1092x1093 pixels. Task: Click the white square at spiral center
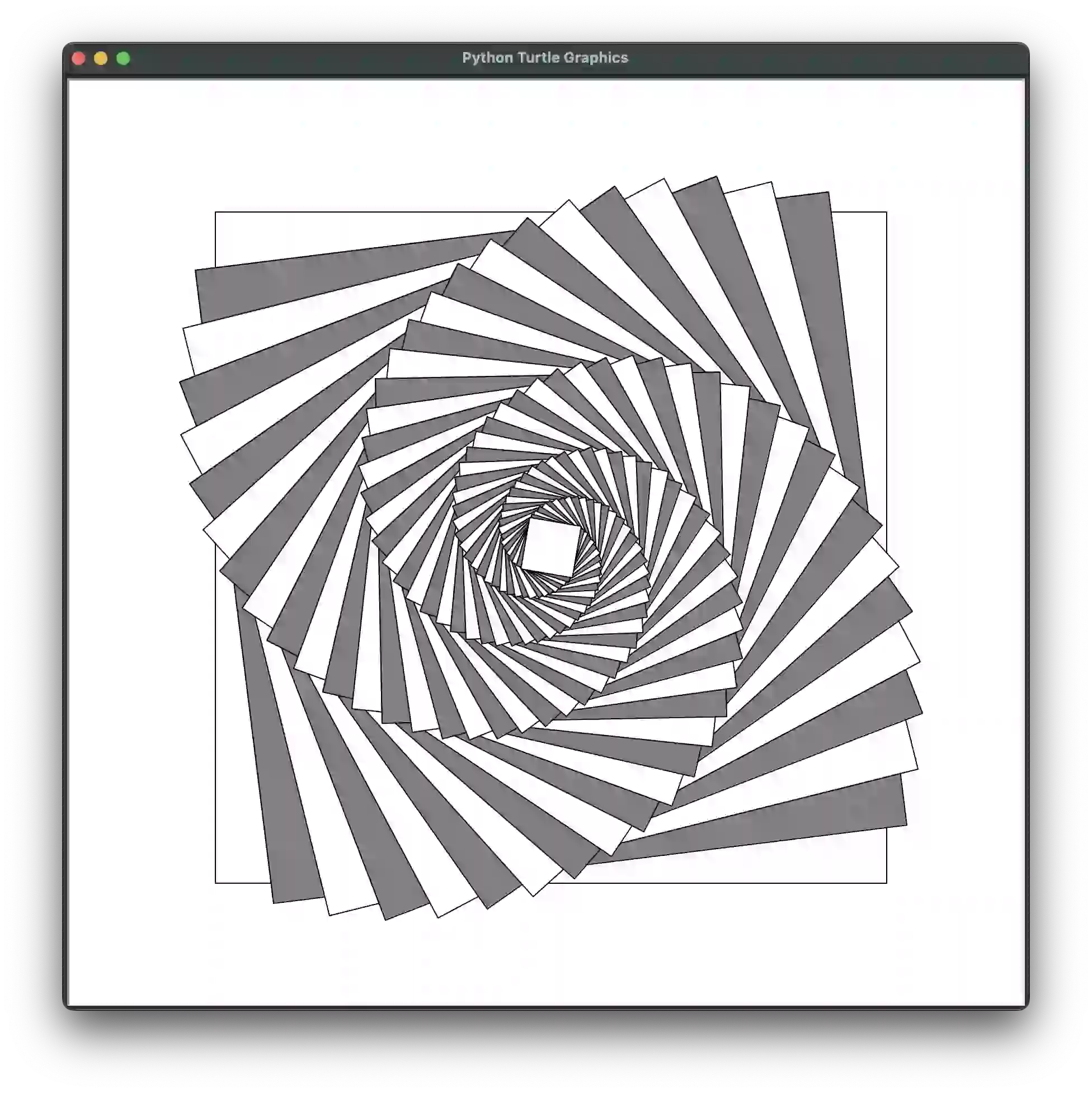(x=550, y=548)
